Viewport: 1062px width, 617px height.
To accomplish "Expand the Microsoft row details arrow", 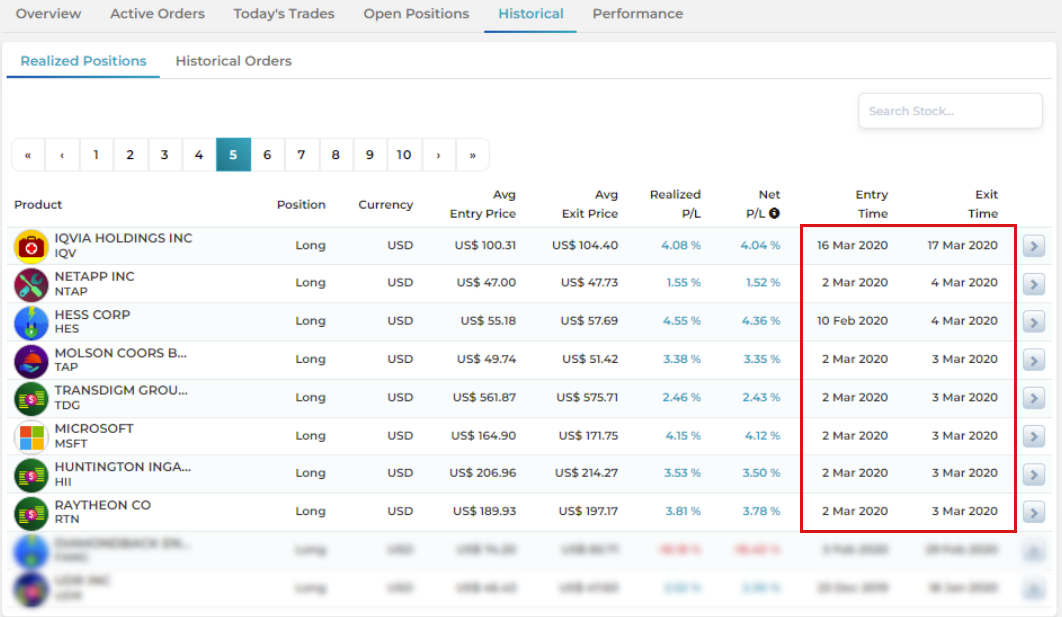I will coord(1034,437).
